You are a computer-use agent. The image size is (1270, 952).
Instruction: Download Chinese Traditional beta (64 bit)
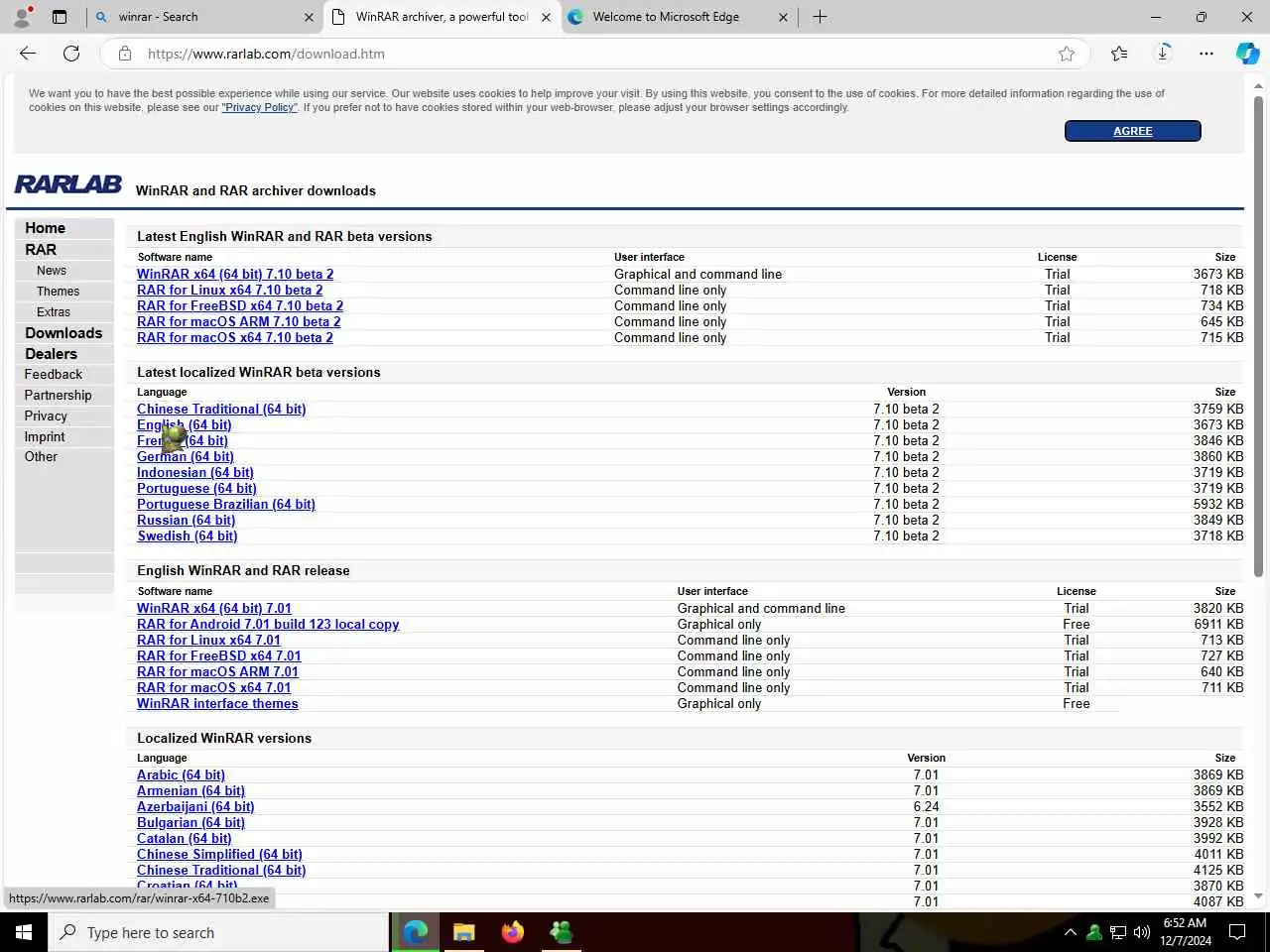point(221,409)
